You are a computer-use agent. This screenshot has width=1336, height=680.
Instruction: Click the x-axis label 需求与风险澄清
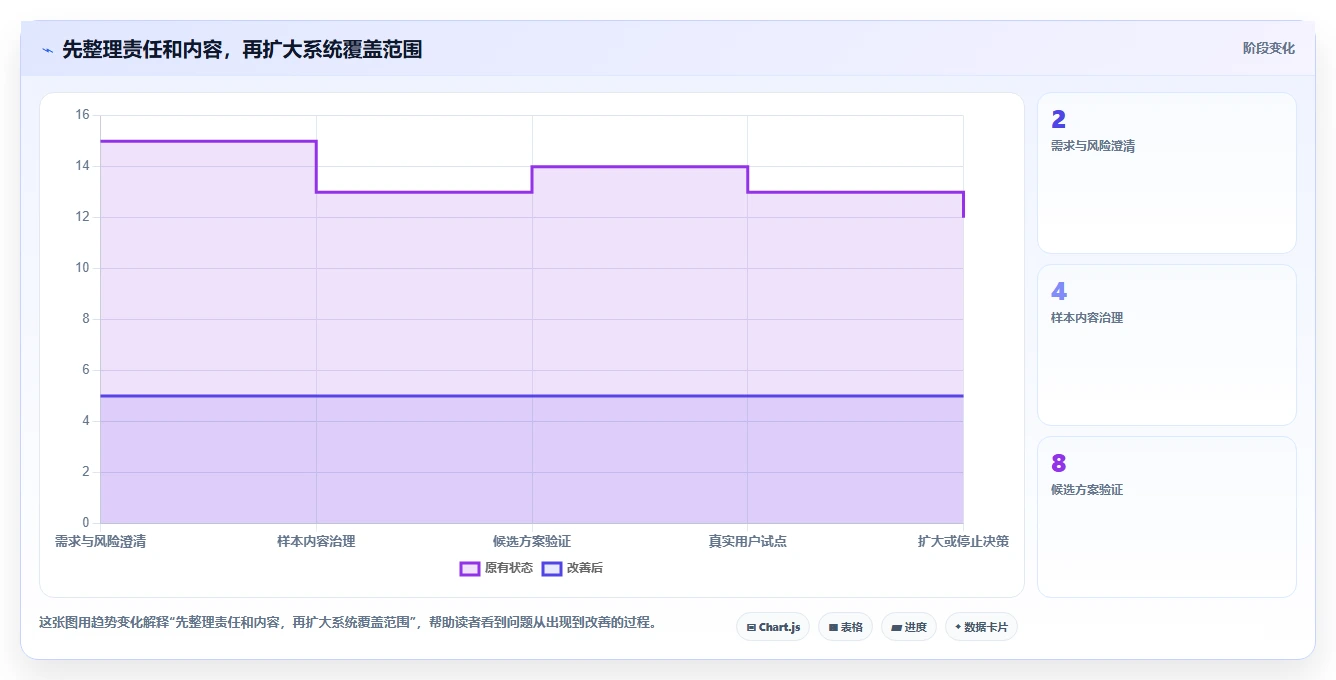click(100, 541)
